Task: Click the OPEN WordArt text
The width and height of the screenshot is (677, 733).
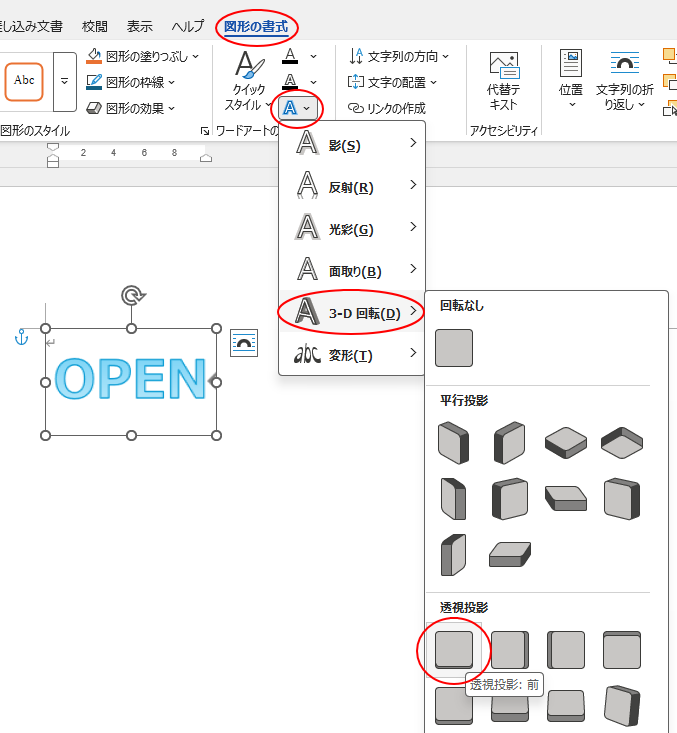Action: click(130, 379)
